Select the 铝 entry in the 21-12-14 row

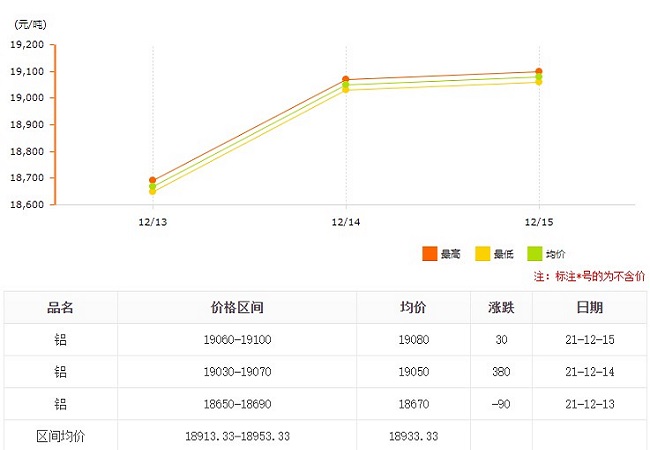(61, 372)
